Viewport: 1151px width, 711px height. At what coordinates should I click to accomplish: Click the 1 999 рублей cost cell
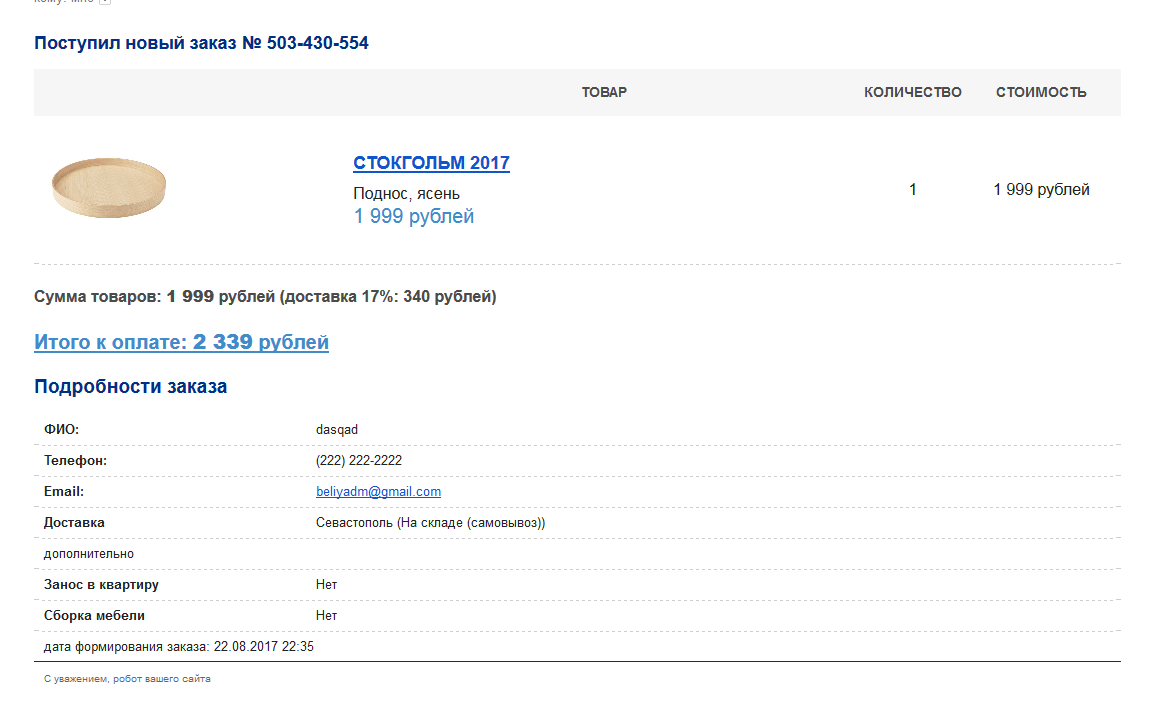pyautogui.click(x=1041, y=190)
